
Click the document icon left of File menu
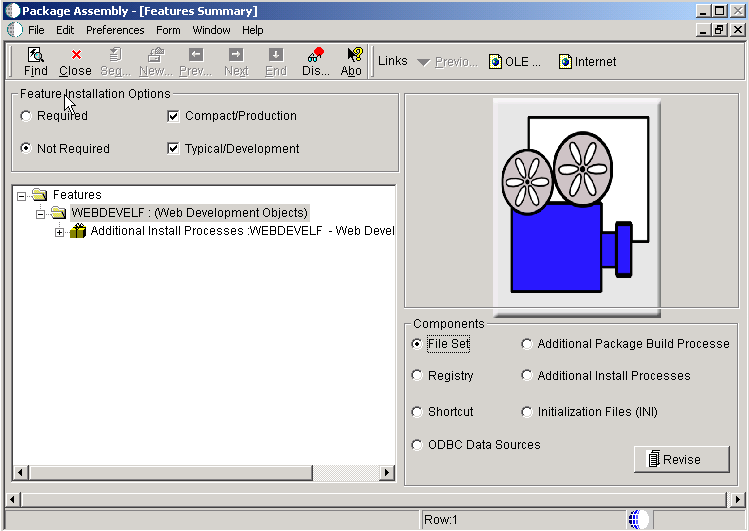coord(14,30)
